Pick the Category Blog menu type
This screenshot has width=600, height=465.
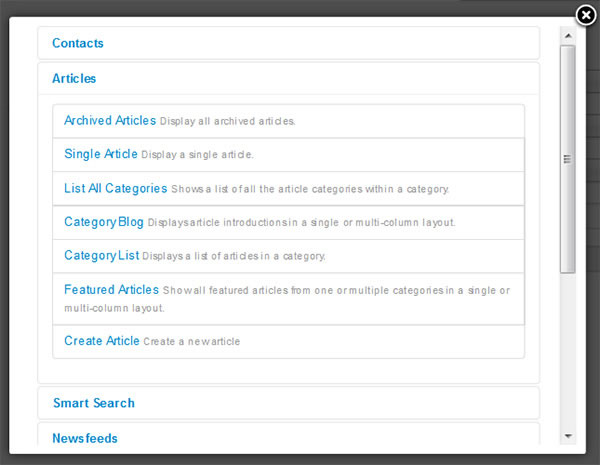pos(104,222)
